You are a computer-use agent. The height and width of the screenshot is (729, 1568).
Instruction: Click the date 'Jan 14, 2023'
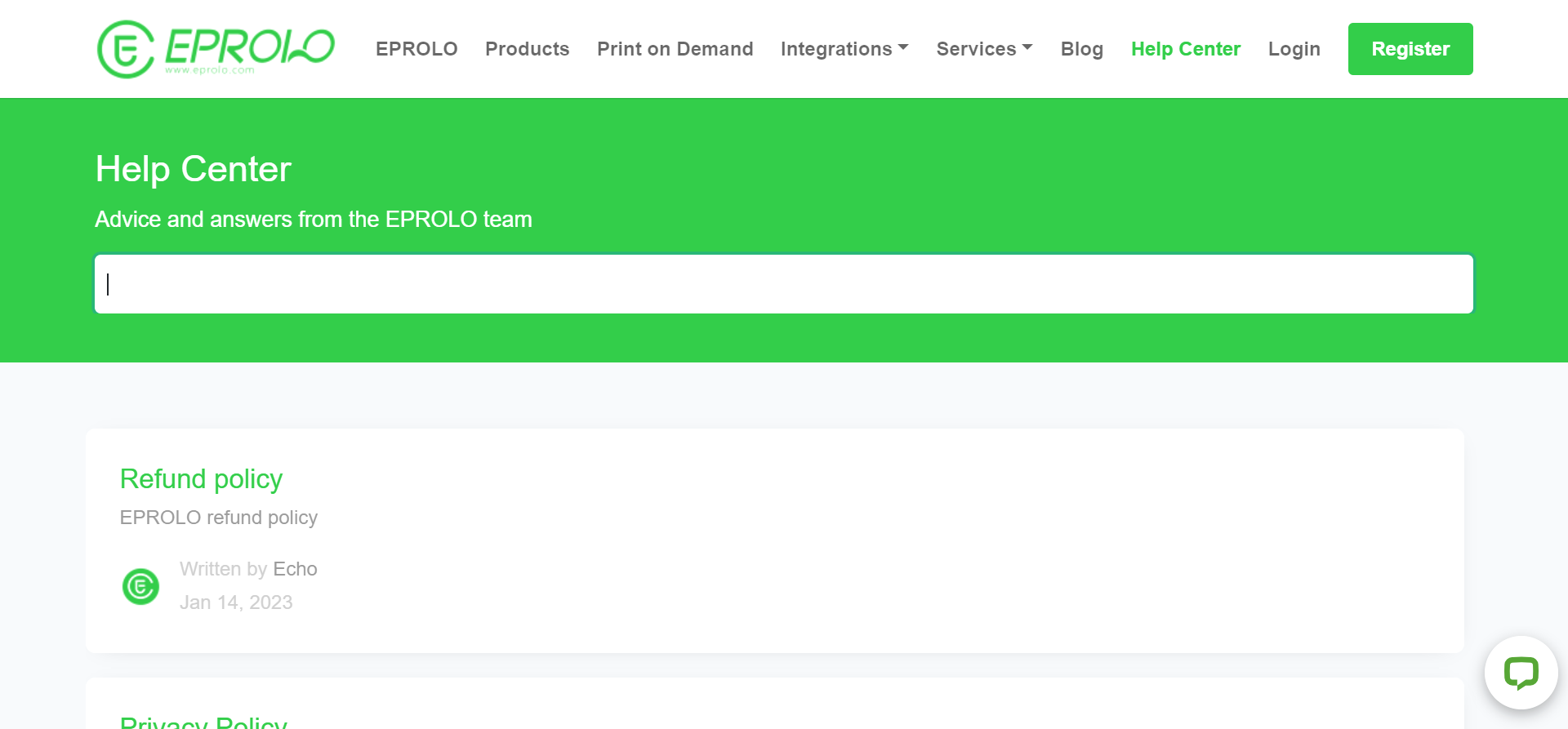[x=236, y=602]
